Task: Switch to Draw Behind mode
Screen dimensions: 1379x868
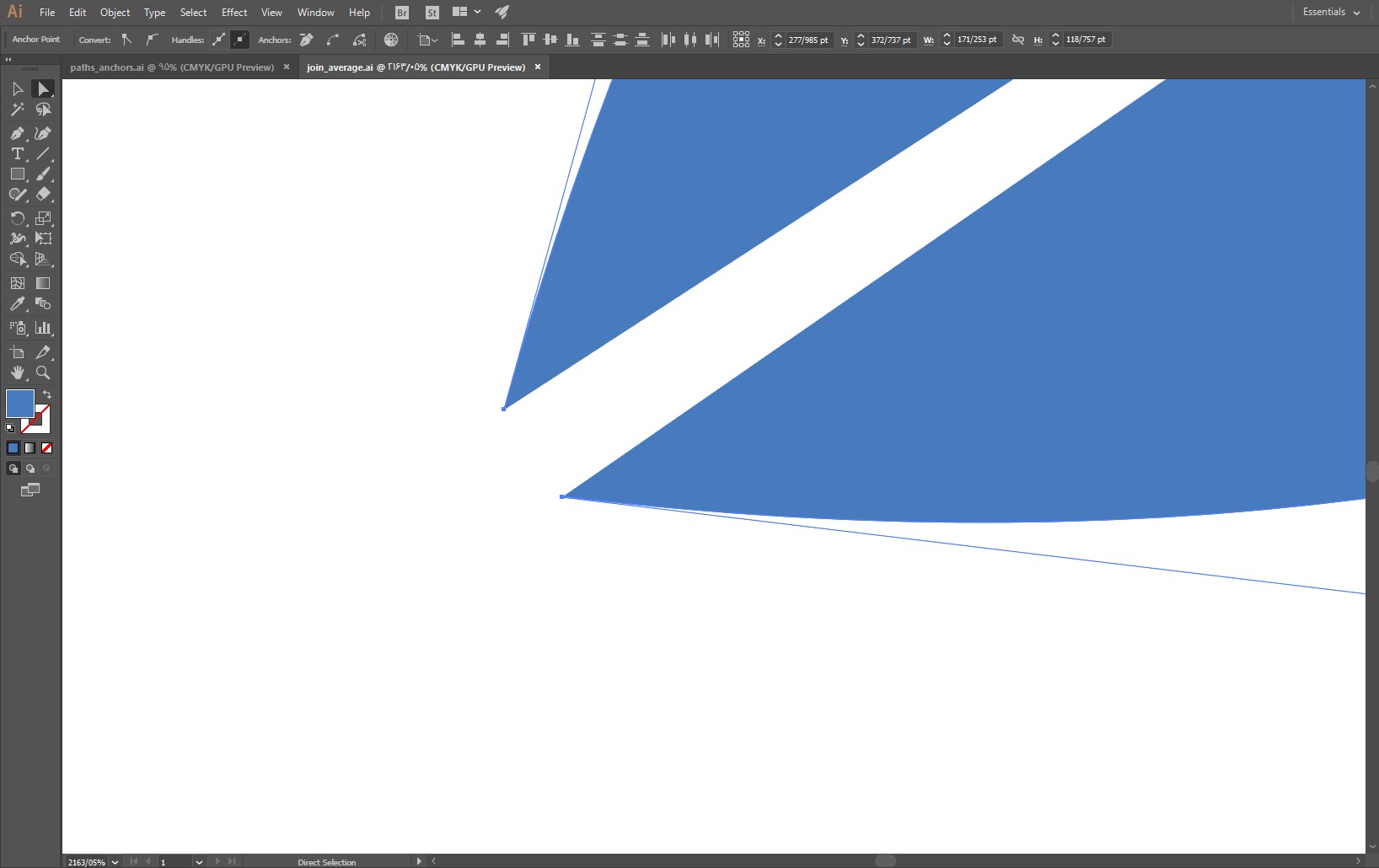Action: pos(30,469)
